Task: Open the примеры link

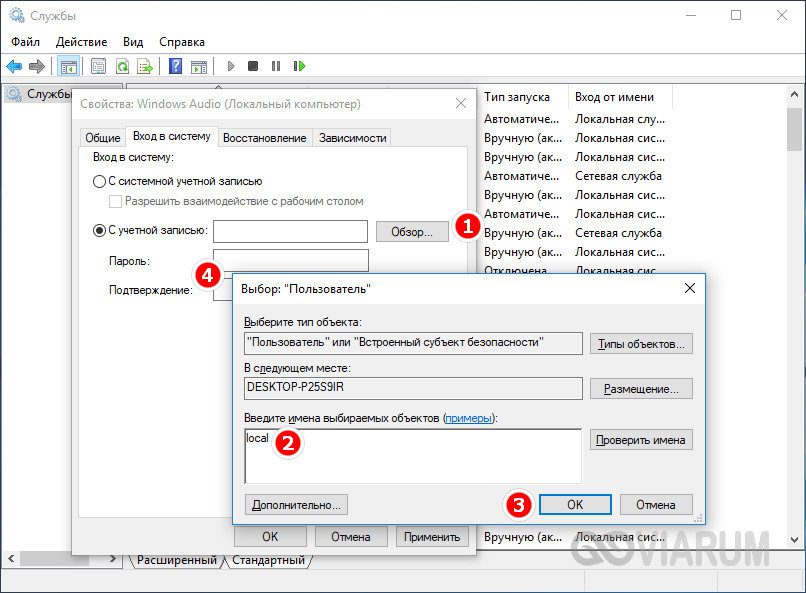Action: pos(468,418)
